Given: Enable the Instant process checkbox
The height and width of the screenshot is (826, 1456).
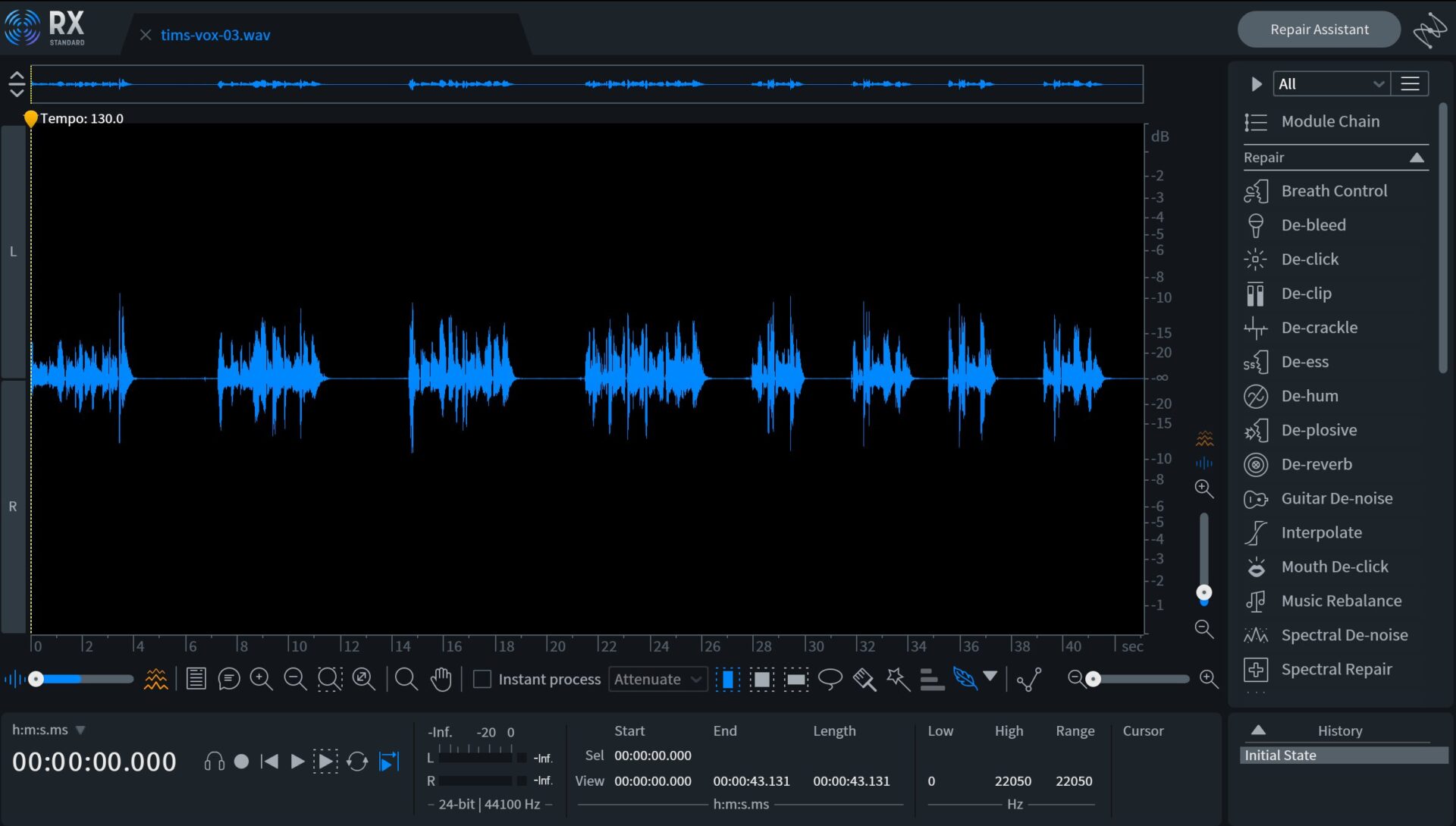Looking at the screenshot, I should tap(482, 679).
